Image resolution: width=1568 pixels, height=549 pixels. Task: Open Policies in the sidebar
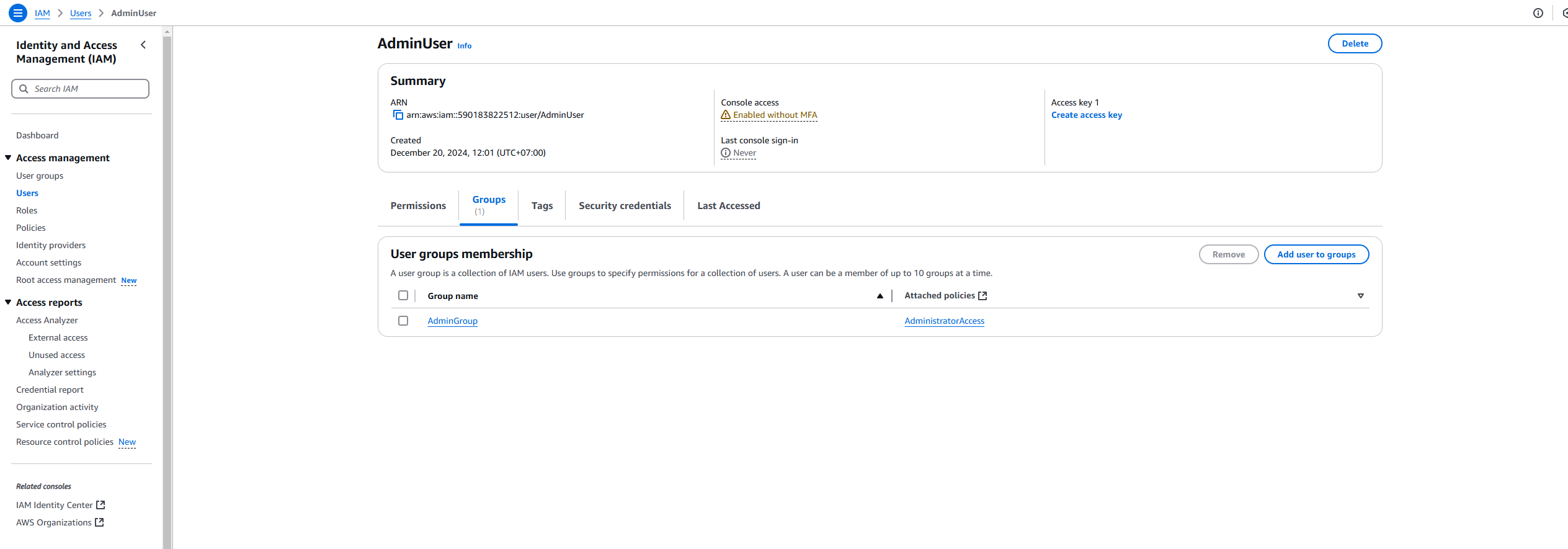(31, 228)
